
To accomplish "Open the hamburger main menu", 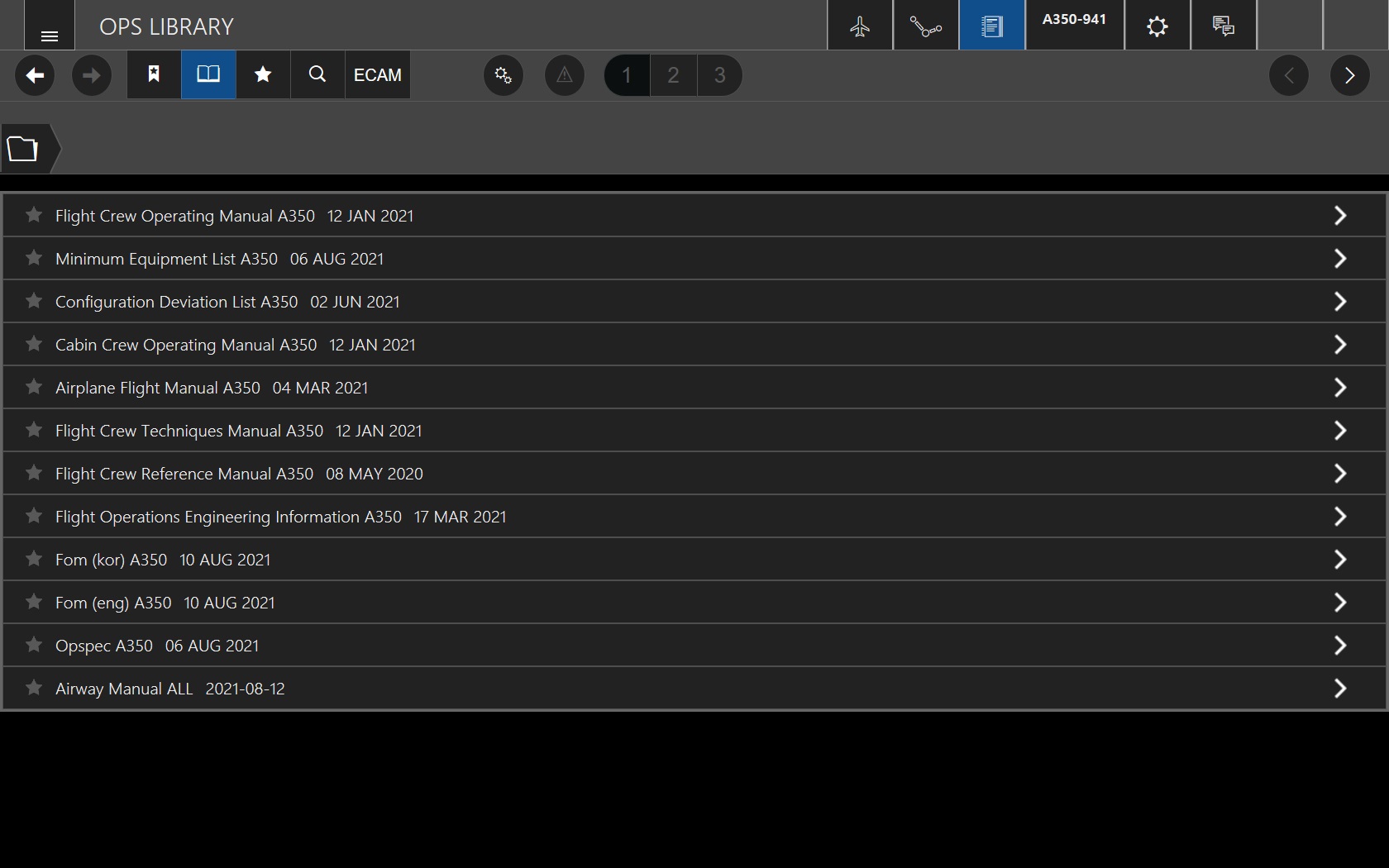I will click(x=50, y=26).
